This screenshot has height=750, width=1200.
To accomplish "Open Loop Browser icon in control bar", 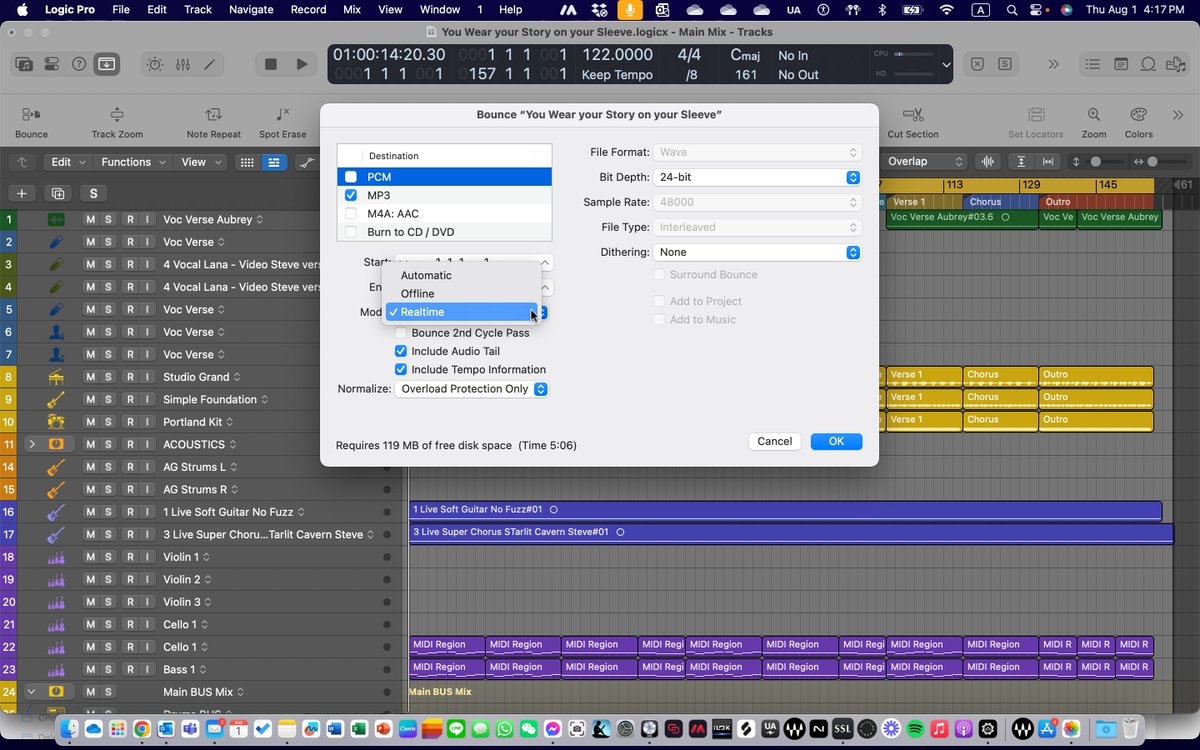I will pyautogui.click(x=1148, y=64).
